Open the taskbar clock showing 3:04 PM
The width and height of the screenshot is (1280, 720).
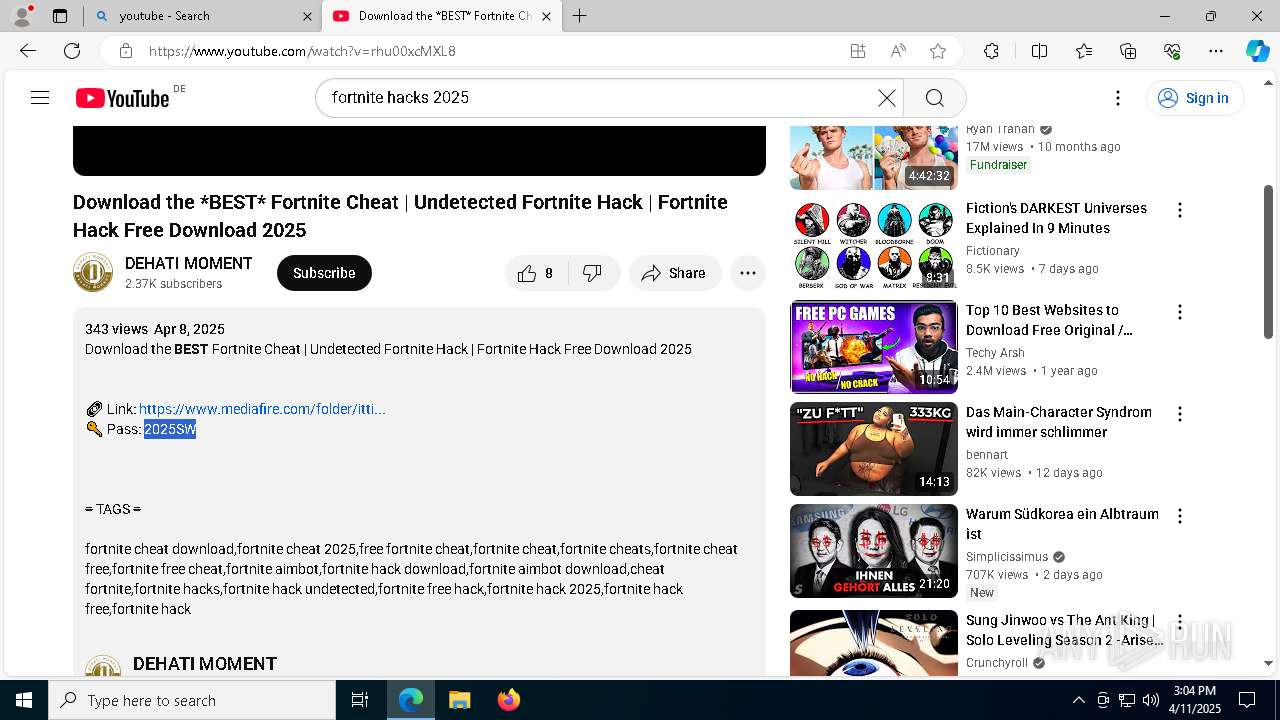pos(1195,700)
